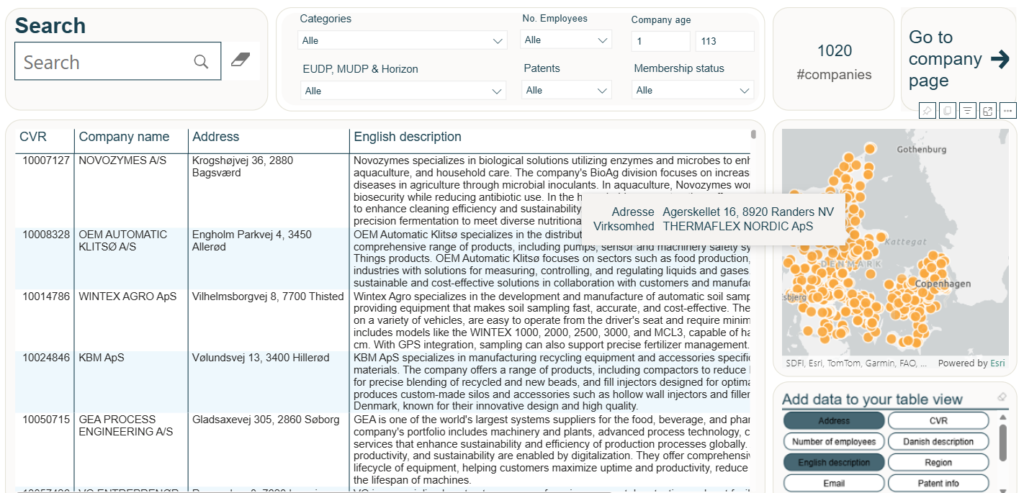Open more options for the map visual
Screen dimensions: 1024x493
coord(1007,110)
